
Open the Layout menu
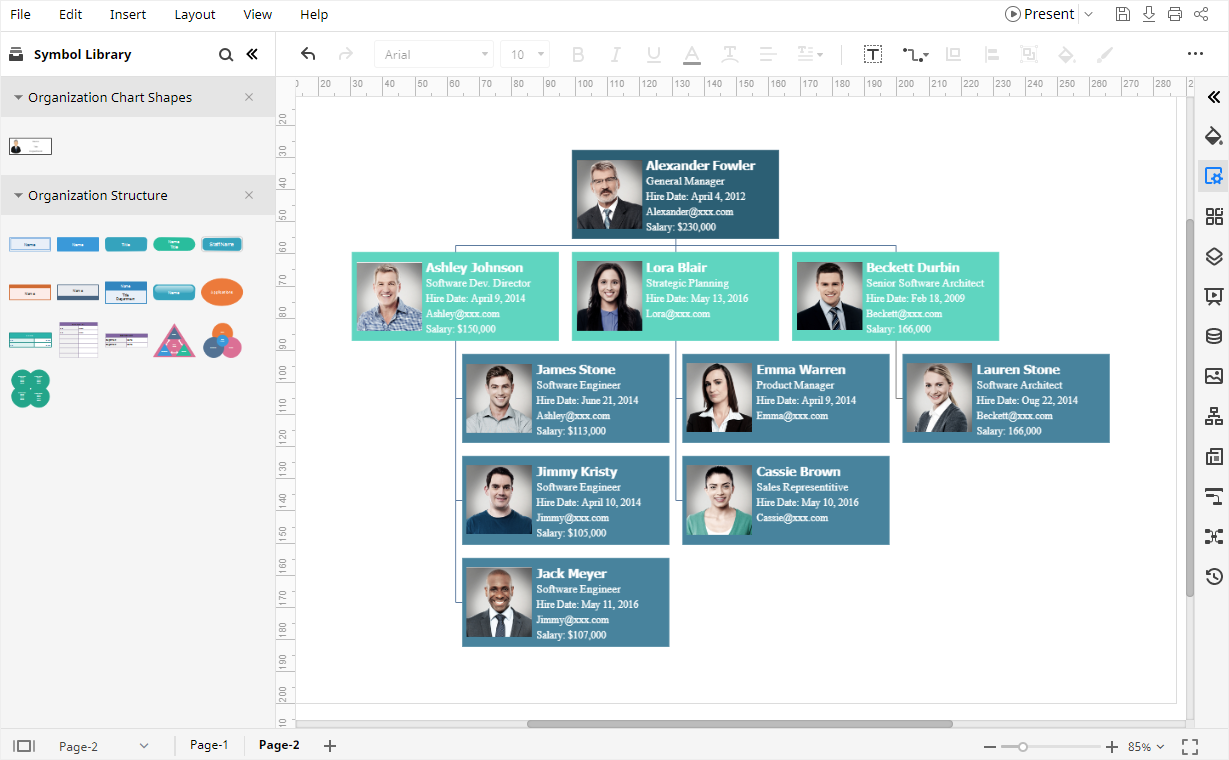coord(194,14)
